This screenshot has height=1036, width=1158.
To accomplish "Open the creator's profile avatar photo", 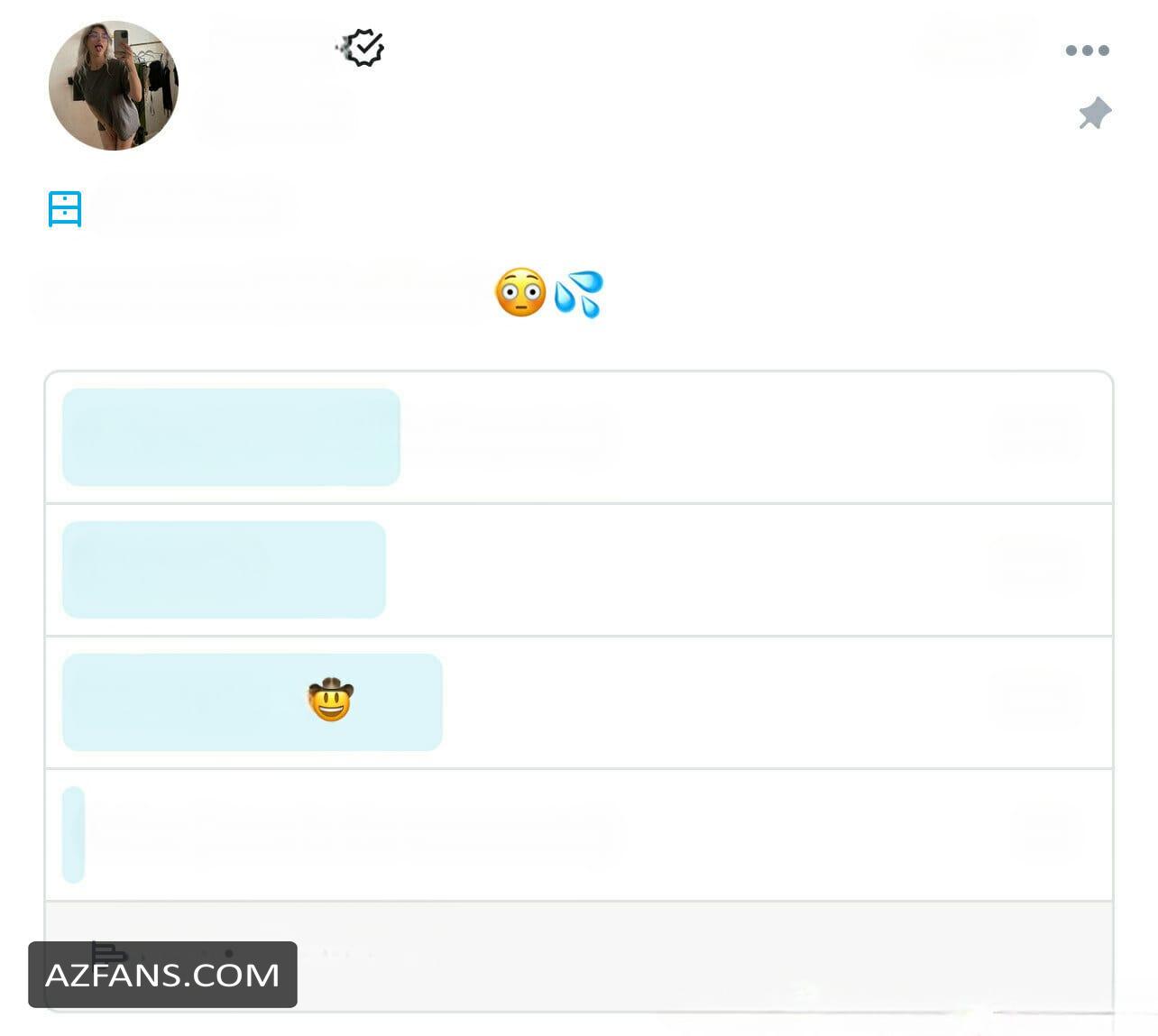I will [x=114, y=86].
